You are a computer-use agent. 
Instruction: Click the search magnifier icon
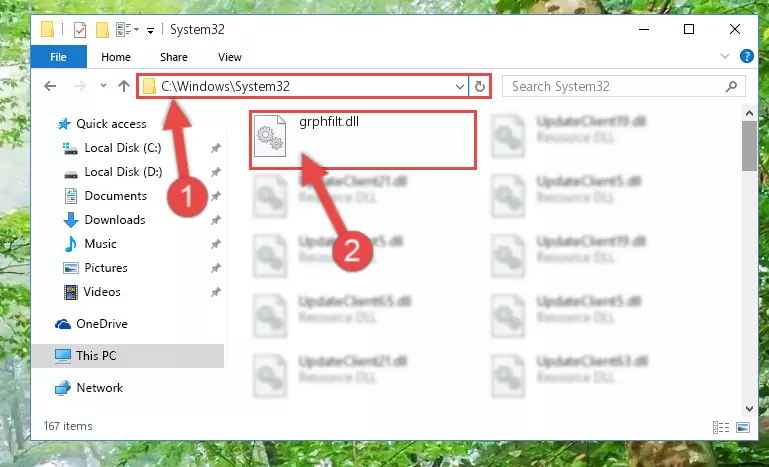[x=731, y=86]
